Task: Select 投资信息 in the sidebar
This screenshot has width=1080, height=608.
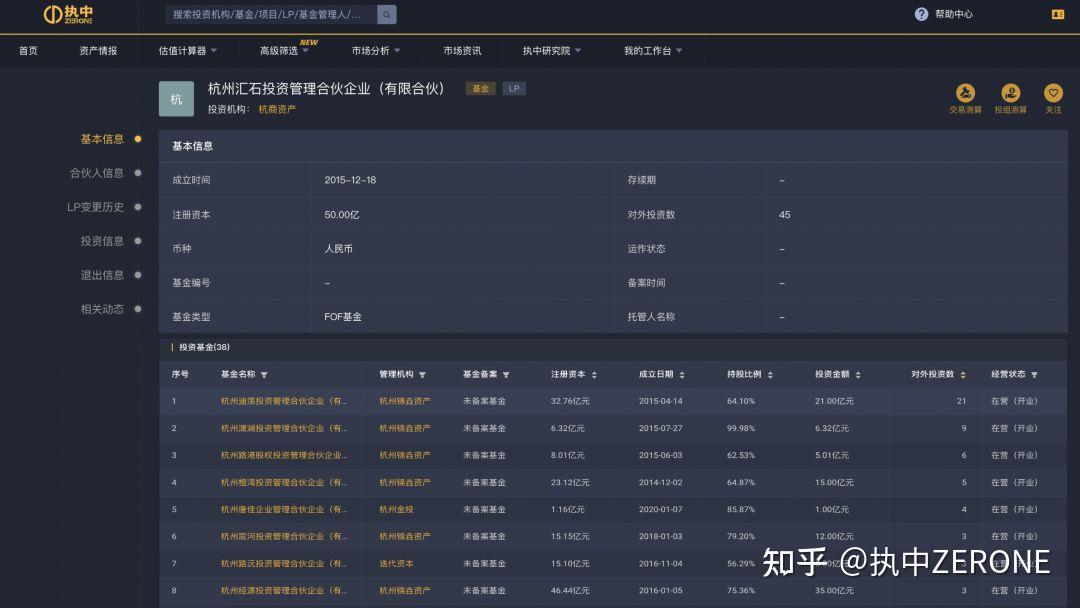Action: coord(102,241)
